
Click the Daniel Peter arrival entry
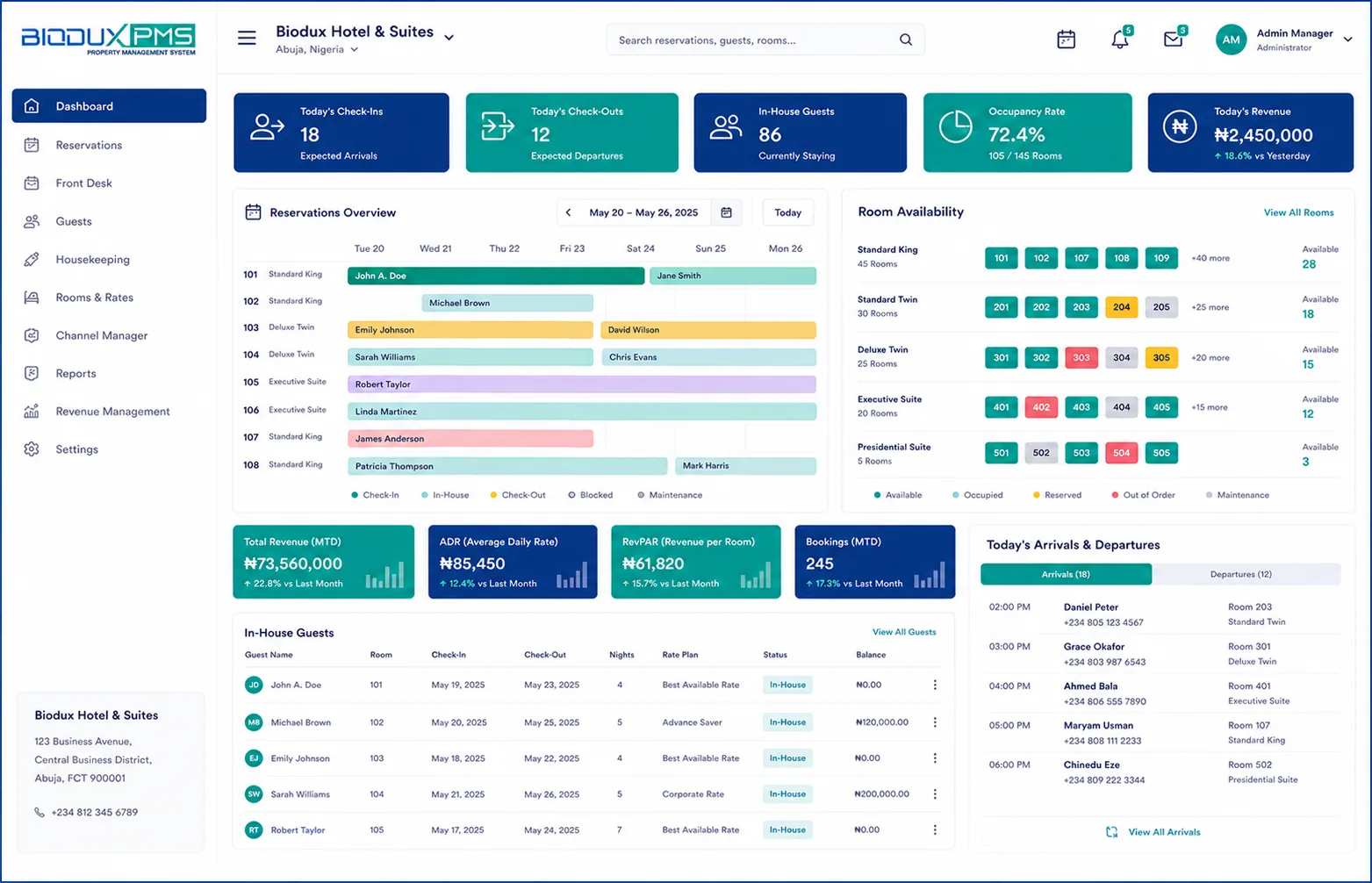tap(1160, 614)
